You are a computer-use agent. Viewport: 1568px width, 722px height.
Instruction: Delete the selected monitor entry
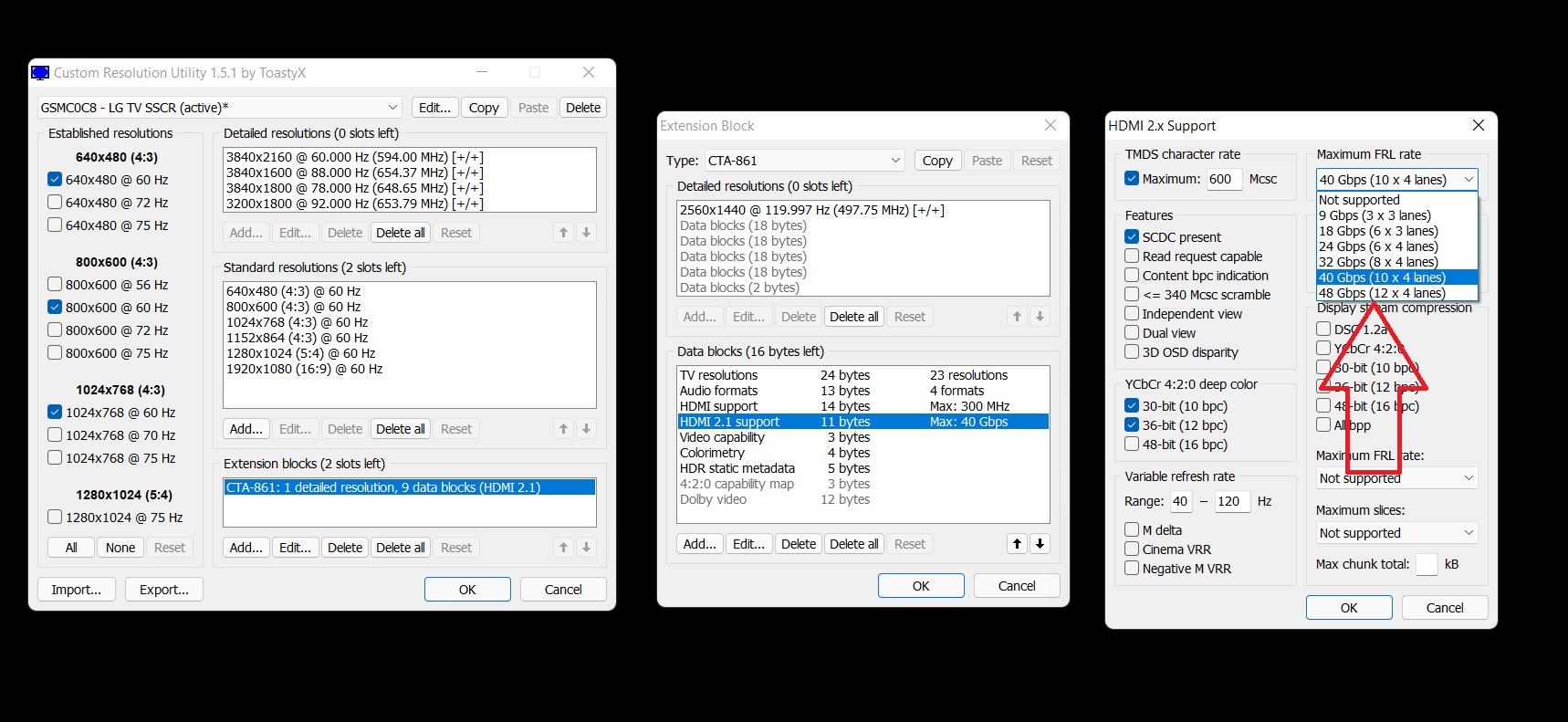(583, 108)
